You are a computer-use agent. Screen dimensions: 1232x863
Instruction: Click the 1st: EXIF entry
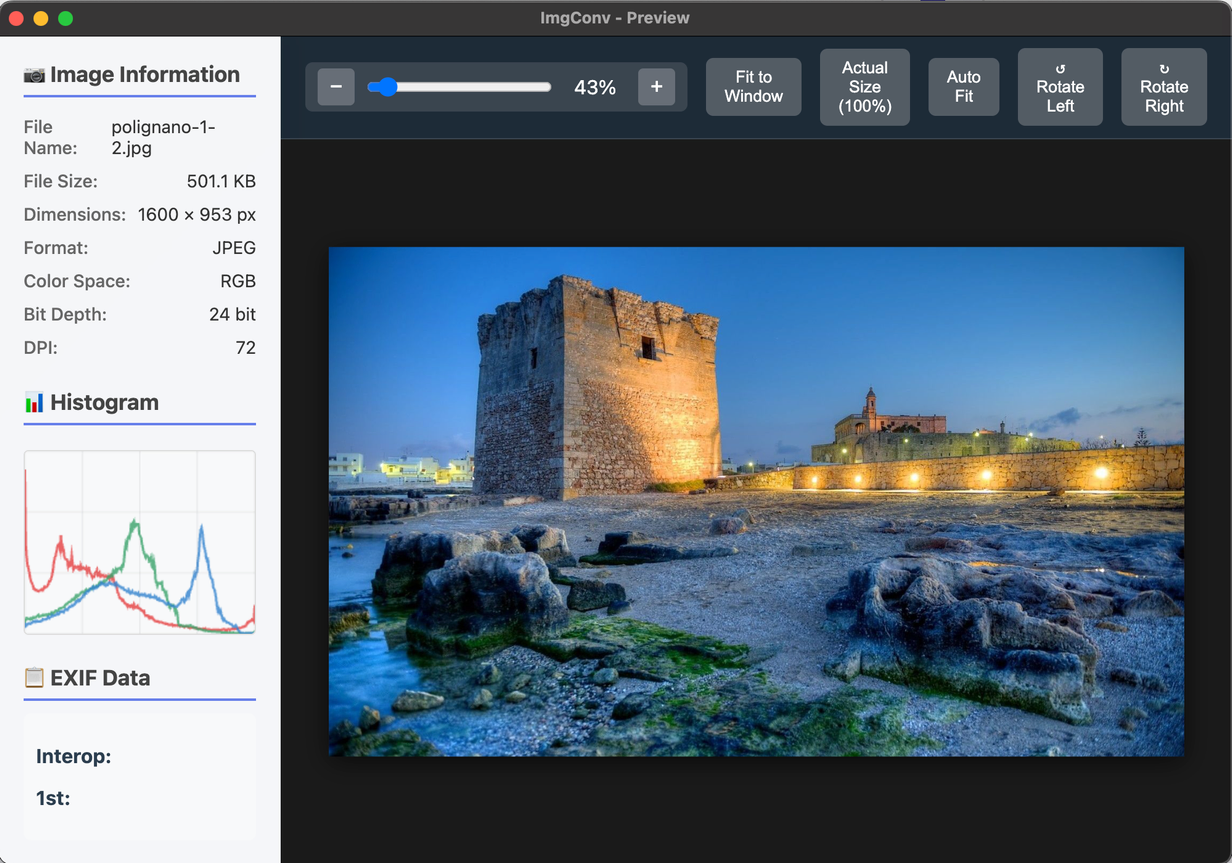[53, 798]
